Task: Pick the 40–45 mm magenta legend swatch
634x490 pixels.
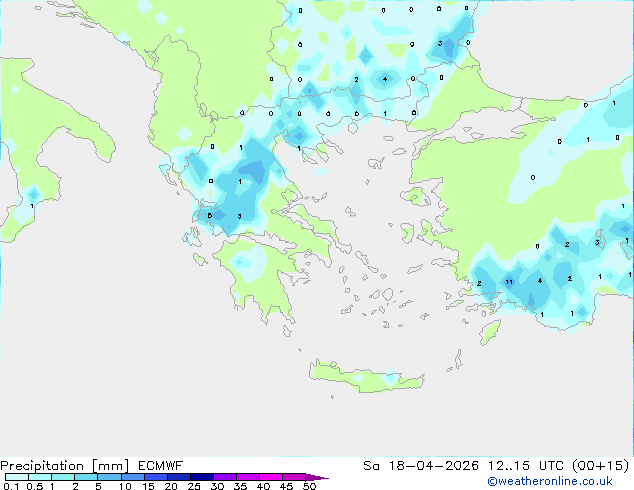Action: coord(271,477)
